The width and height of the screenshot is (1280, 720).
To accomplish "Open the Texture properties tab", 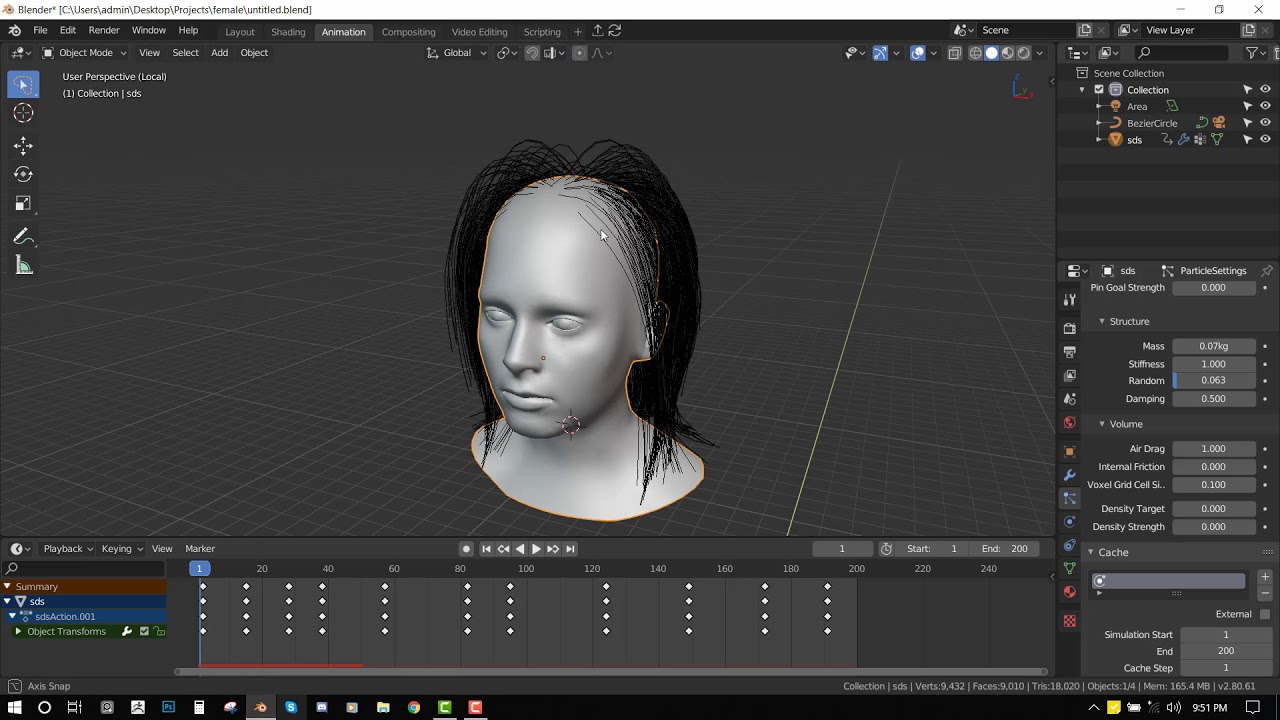I will click(1070, 621).
